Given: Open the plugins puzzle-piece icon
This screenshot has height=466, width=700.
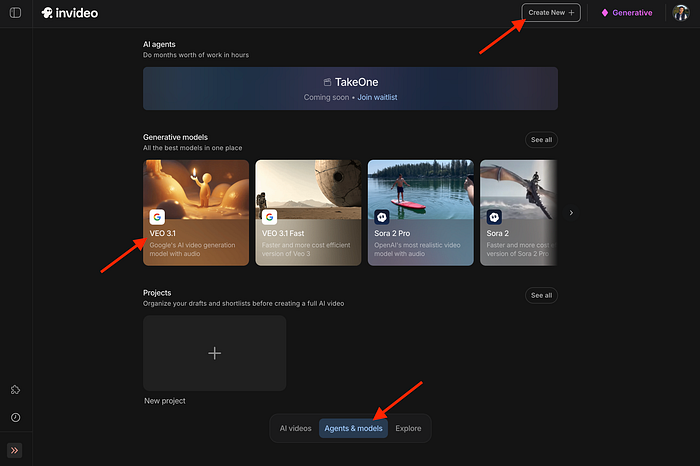Looking at the screenshot, I should point(15,390).
